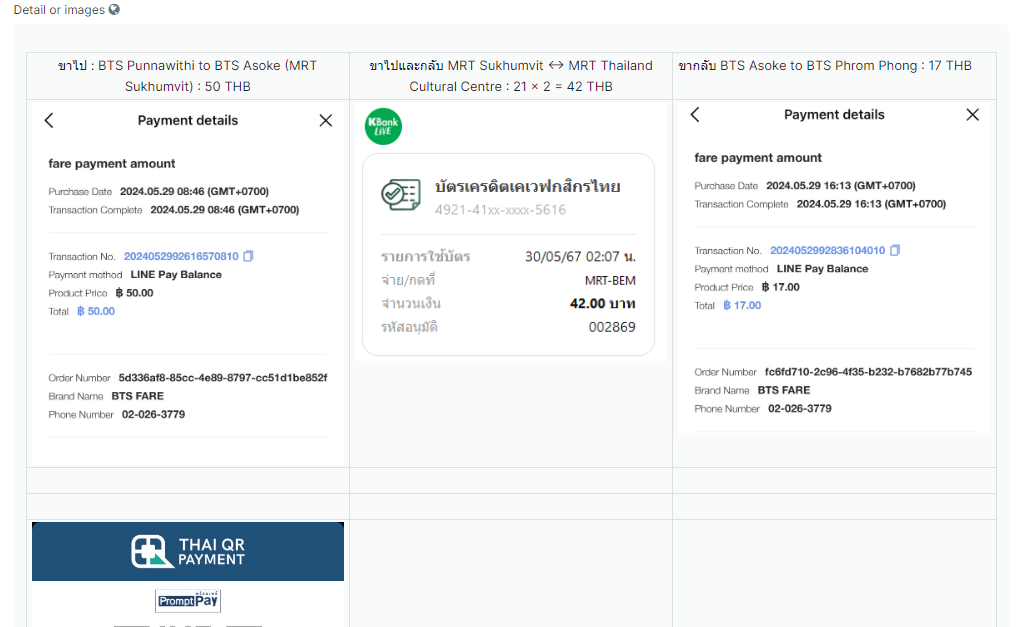Copy transaction number 2024052992836104010
Screen dimensions: 1029x627
pos(895,250)
